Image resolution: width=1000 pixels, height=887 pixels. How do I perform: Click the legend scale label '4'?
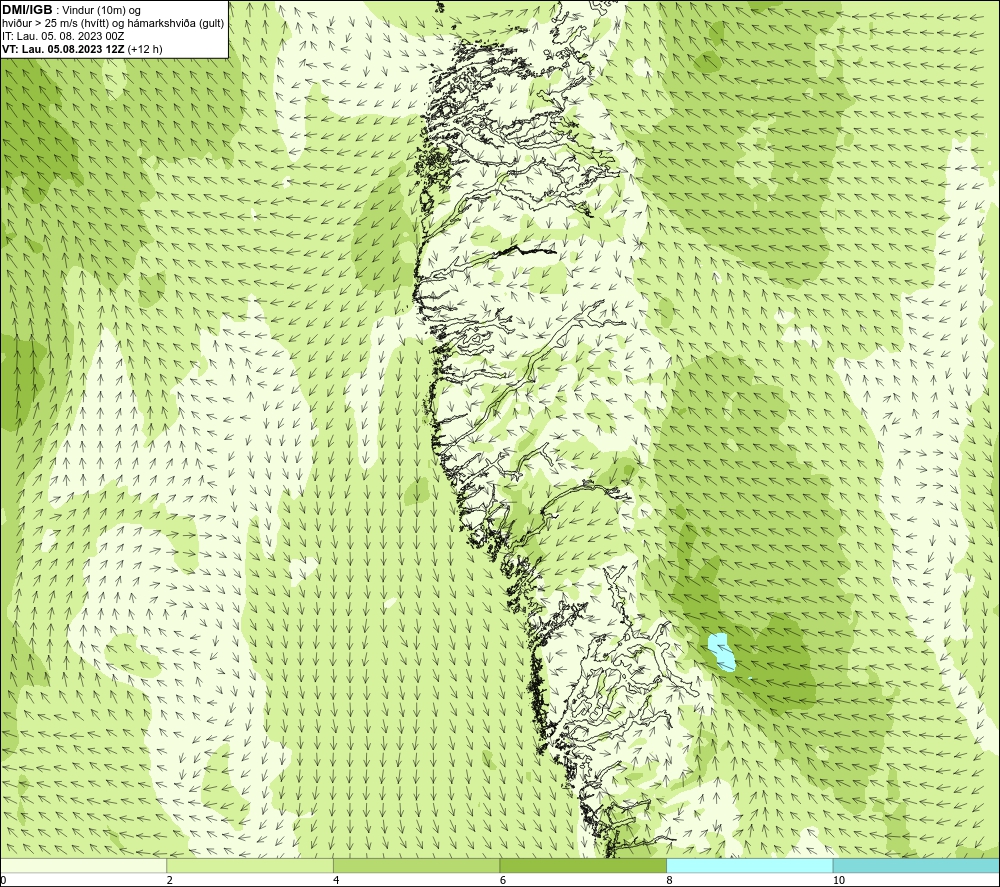click(x=336, y=880)
